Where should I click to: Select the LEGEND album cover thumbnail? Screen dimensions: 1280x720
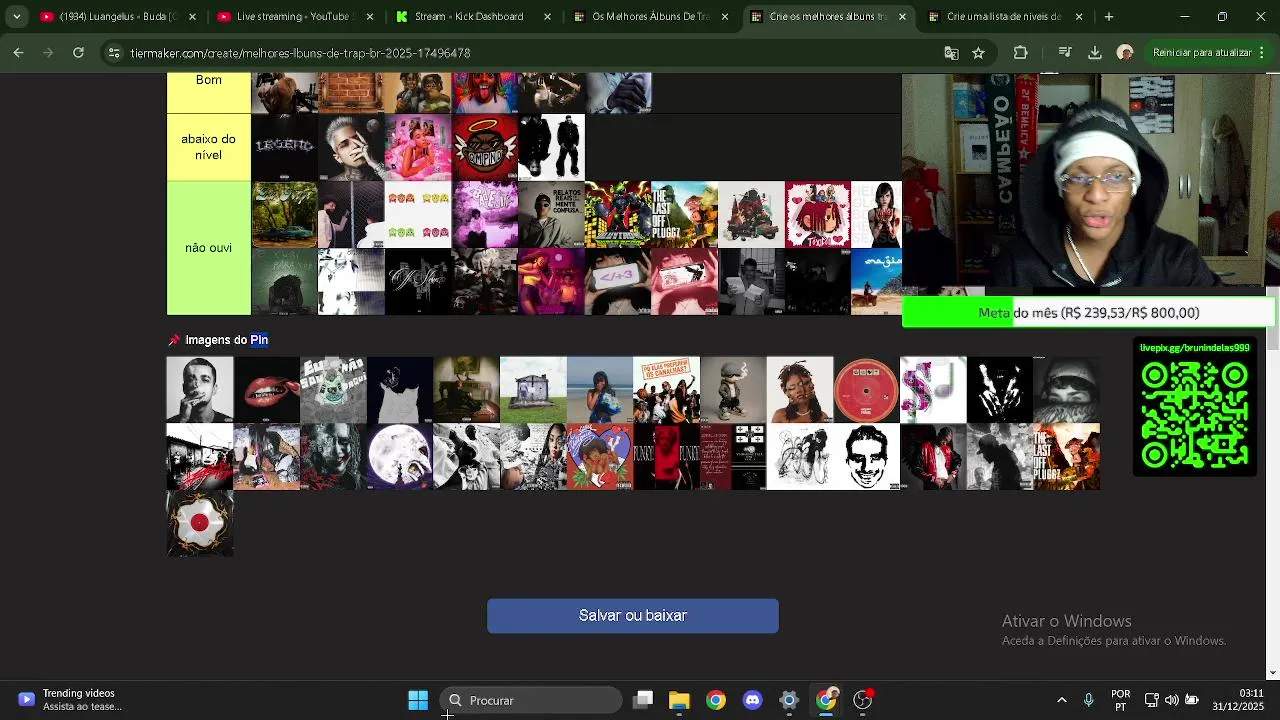point(285,147)
